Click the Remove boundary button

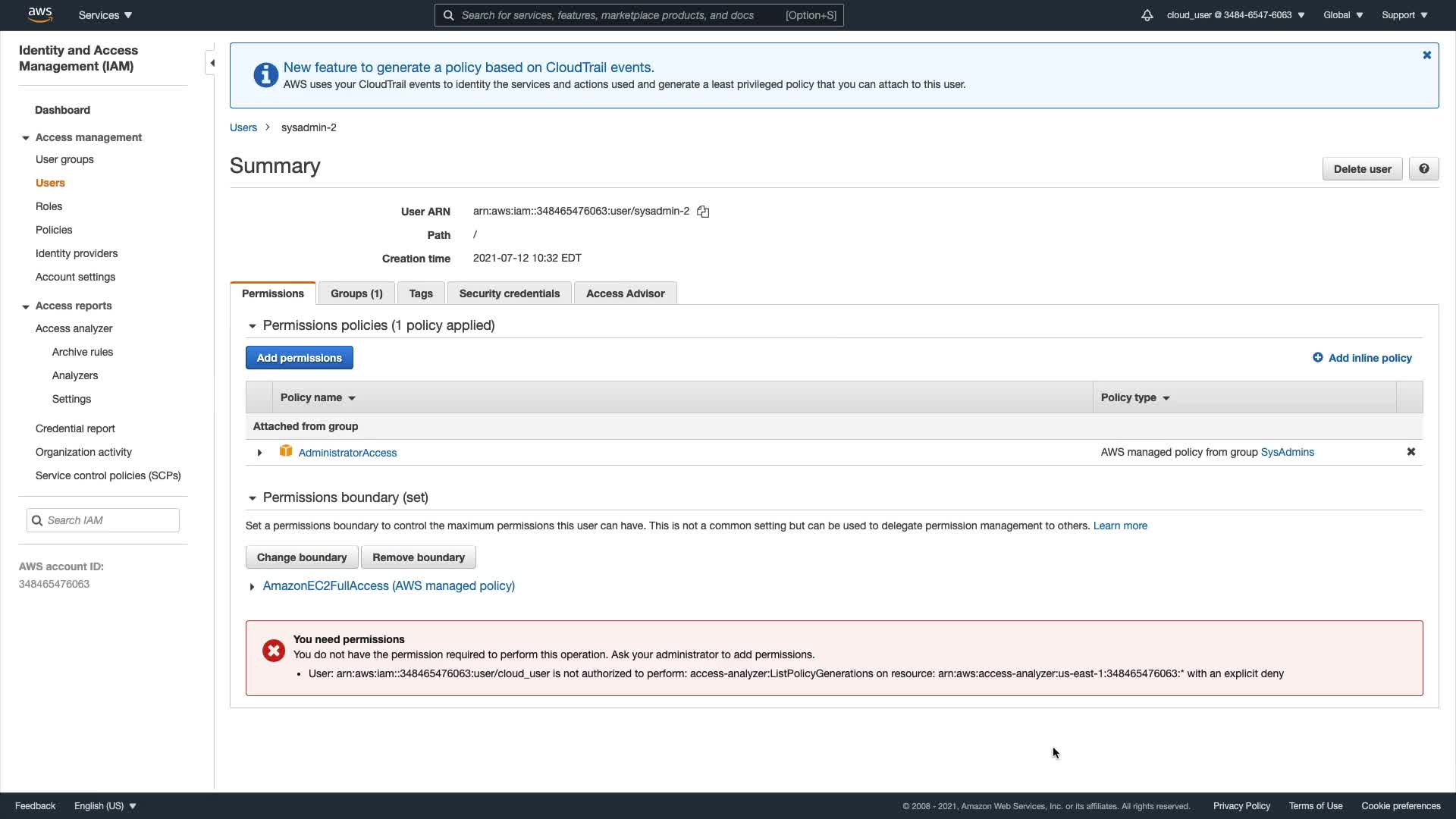pyautogui.click(x=418, y=557)
